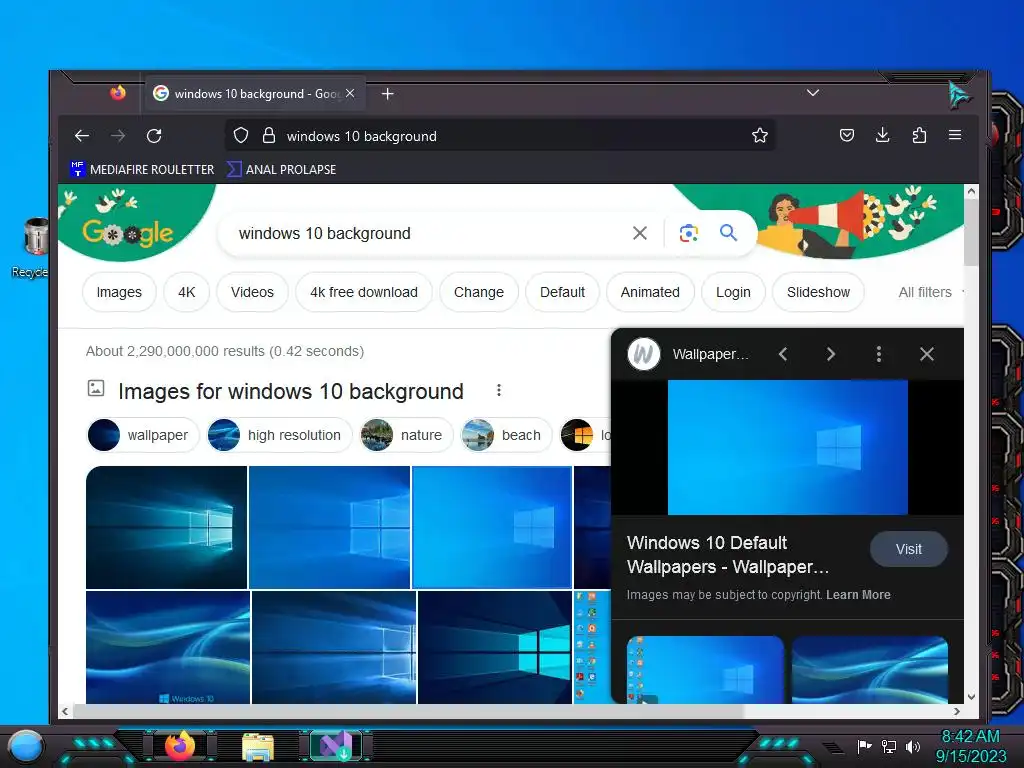Open a new tab with the plus button

coord(388,94)
